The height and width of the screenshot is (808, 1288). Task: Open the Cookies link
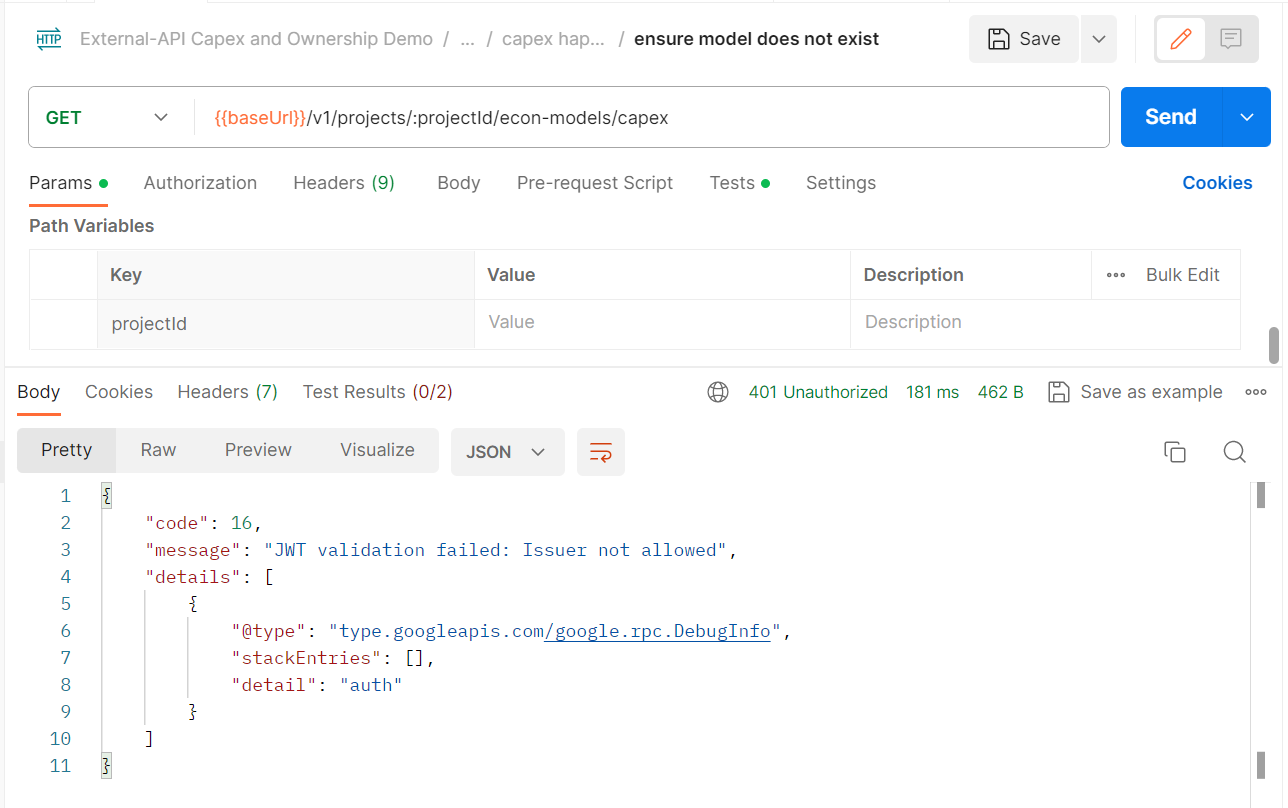1217,183
